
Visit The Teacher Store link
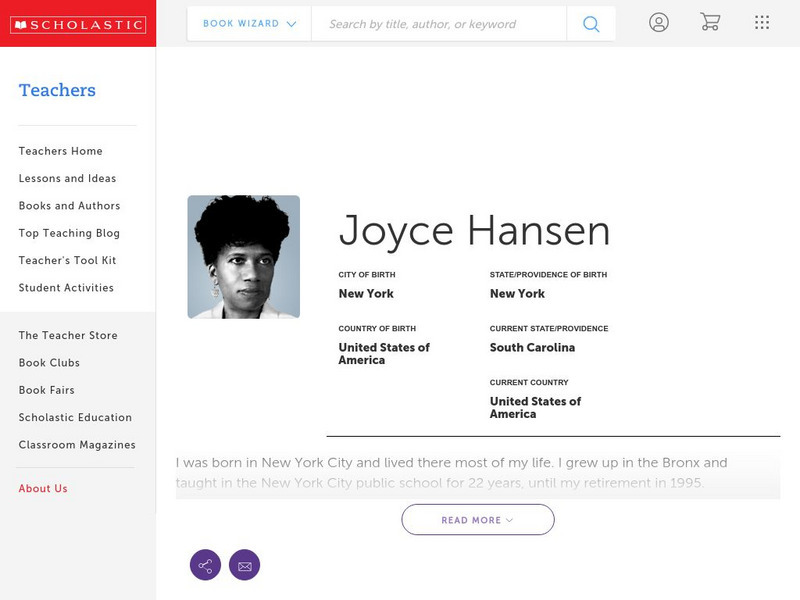coord(68,336)
